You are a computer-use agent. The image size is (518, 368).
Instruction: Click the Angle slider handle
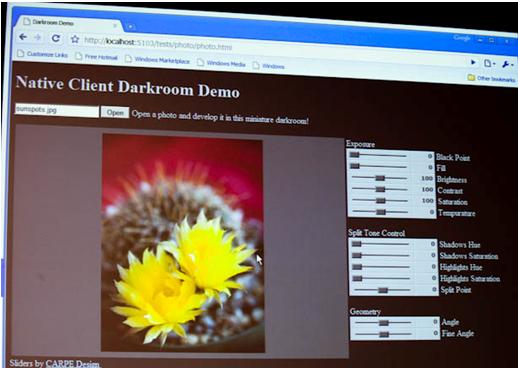(x=384, y=323)
